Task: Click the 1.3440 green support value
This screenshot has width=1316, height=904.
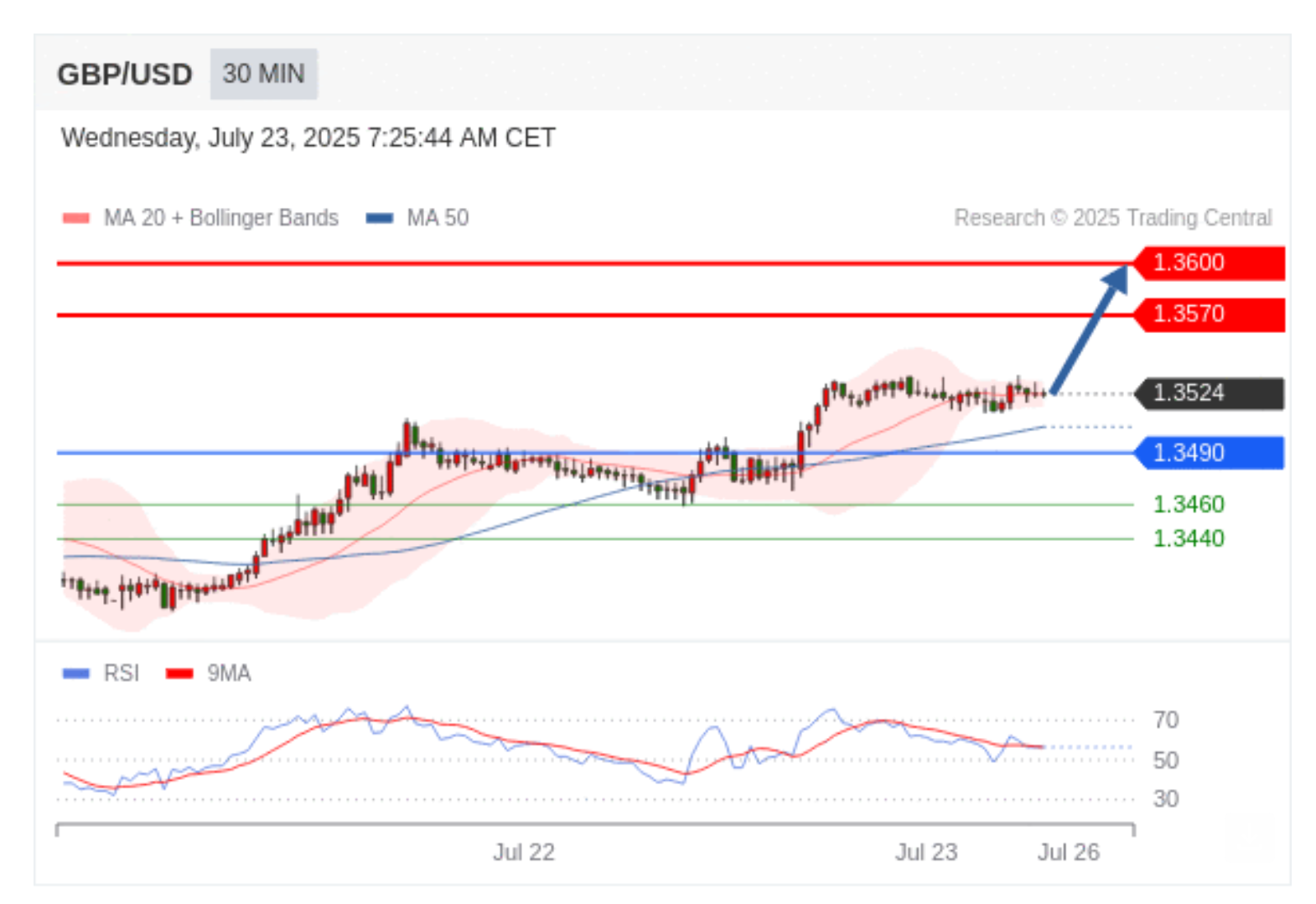Action: 1189,538
